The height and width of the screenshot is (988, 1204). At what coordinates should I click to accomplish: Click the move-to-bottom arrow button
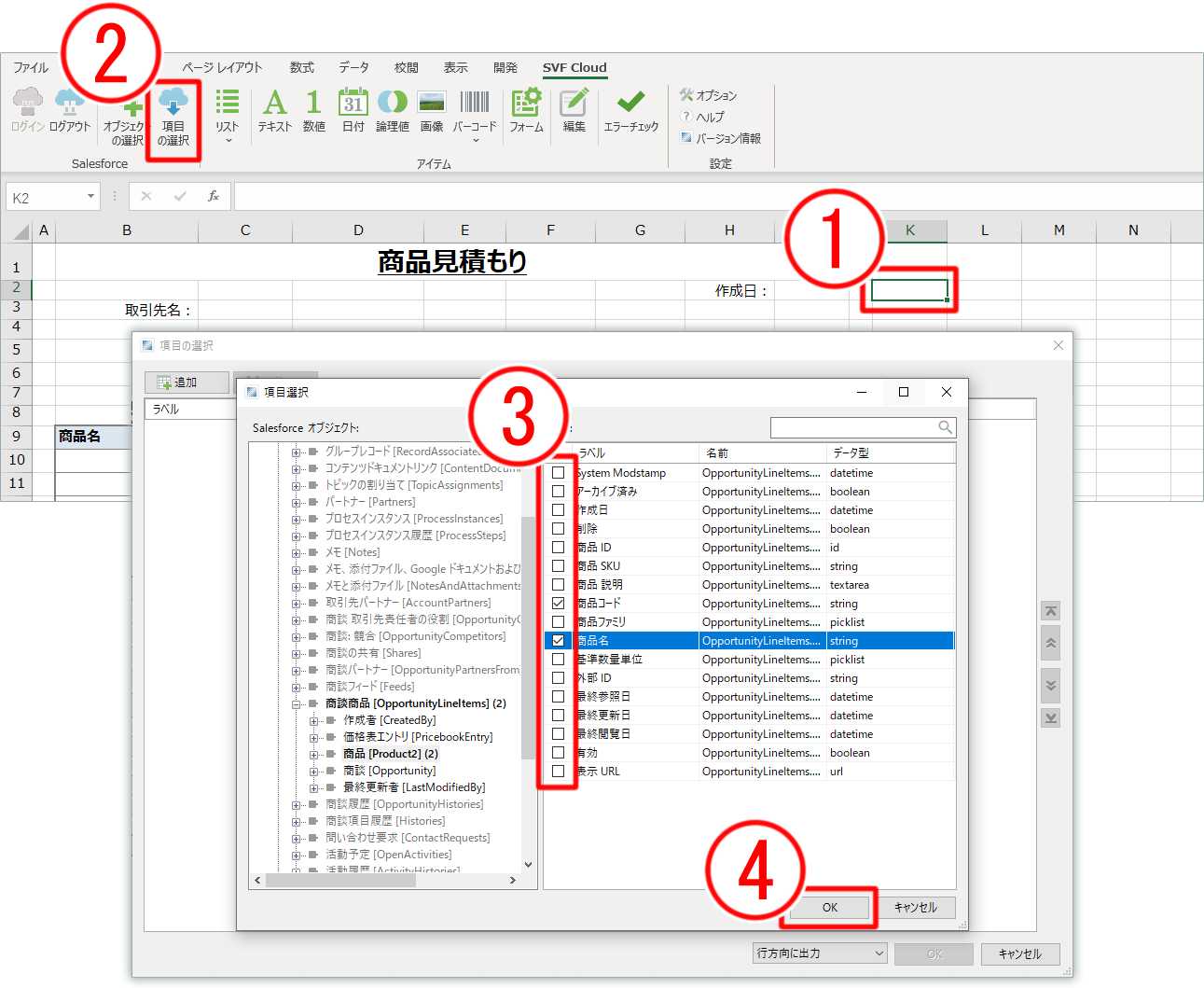pyautogui.click(x=1051, y=717)
